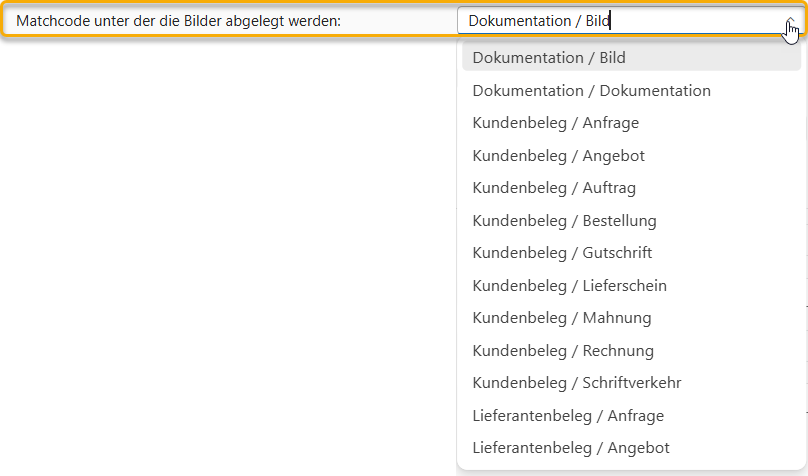The height and width of the screenshot is (476, 808).
Task: Pick "Kundenbeleg / Angebot" from the list
Action: pos(558,156)
